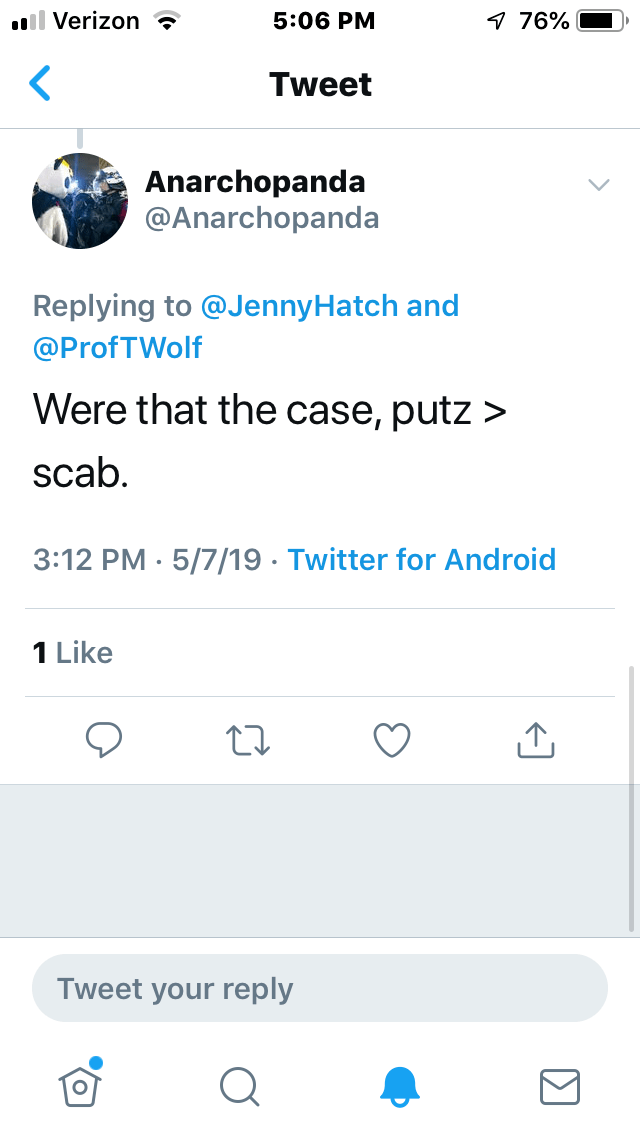Tap the back arrow
Image resolution: width=640 pixels, height=1136 pixels.
[40, 84]
